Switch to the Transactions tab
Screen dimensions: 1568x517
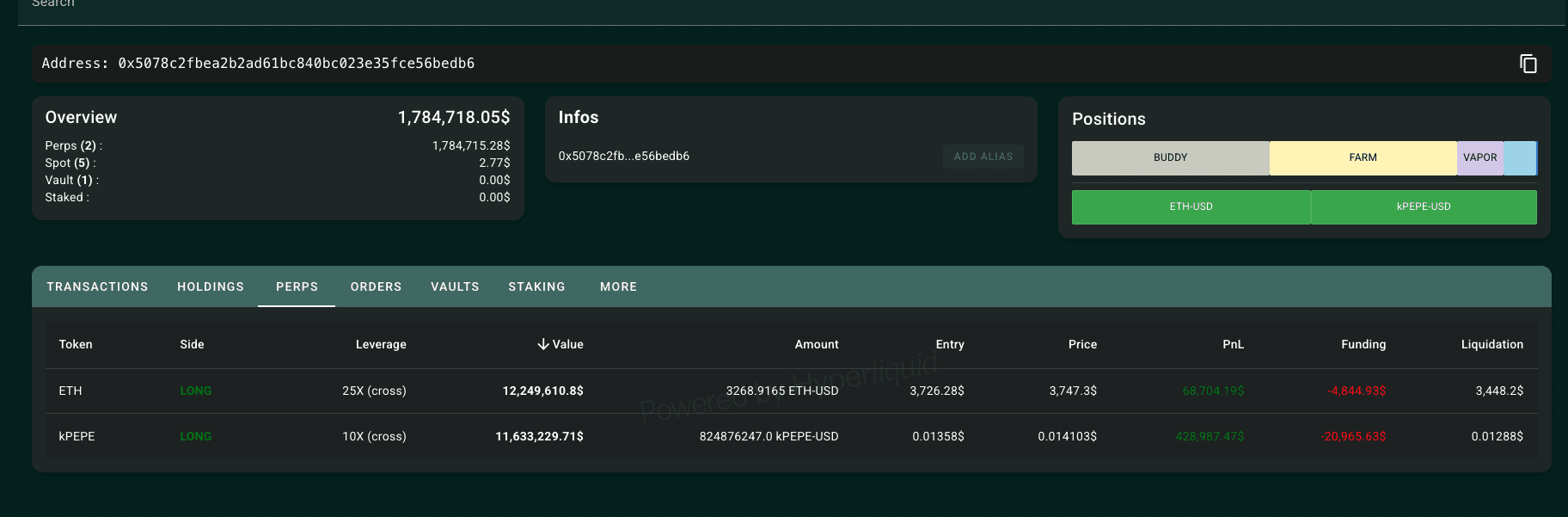97,286
